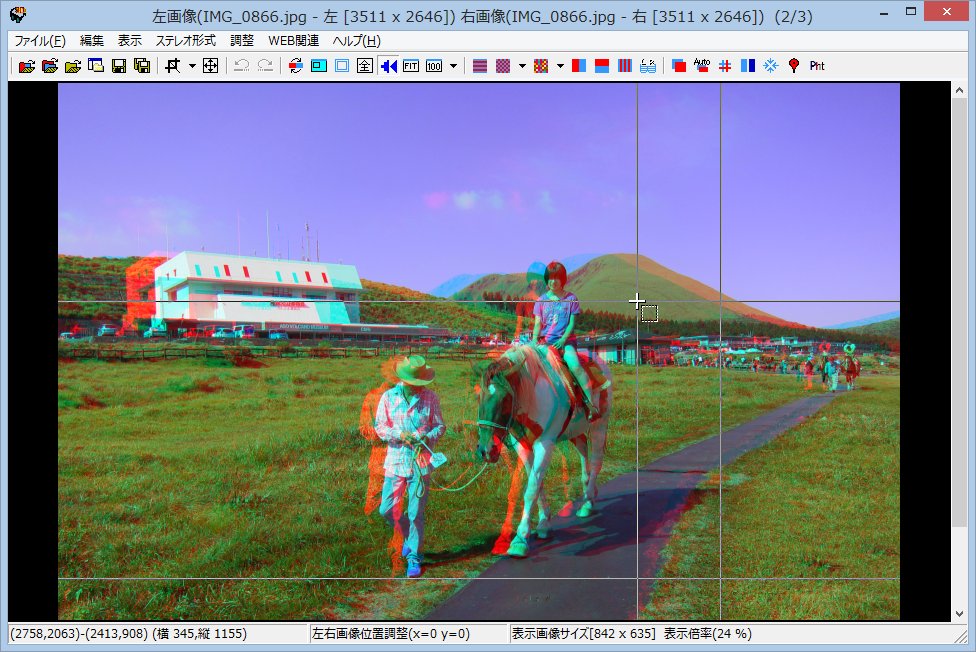Click the application icon in title bar
976x652 pixels.
click(18, 14)
